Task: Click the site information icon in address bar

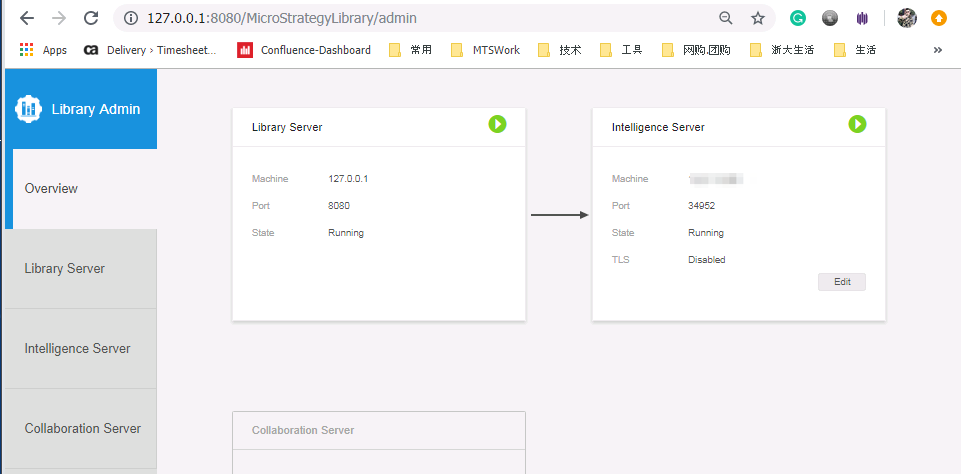Action: point(131,18)
